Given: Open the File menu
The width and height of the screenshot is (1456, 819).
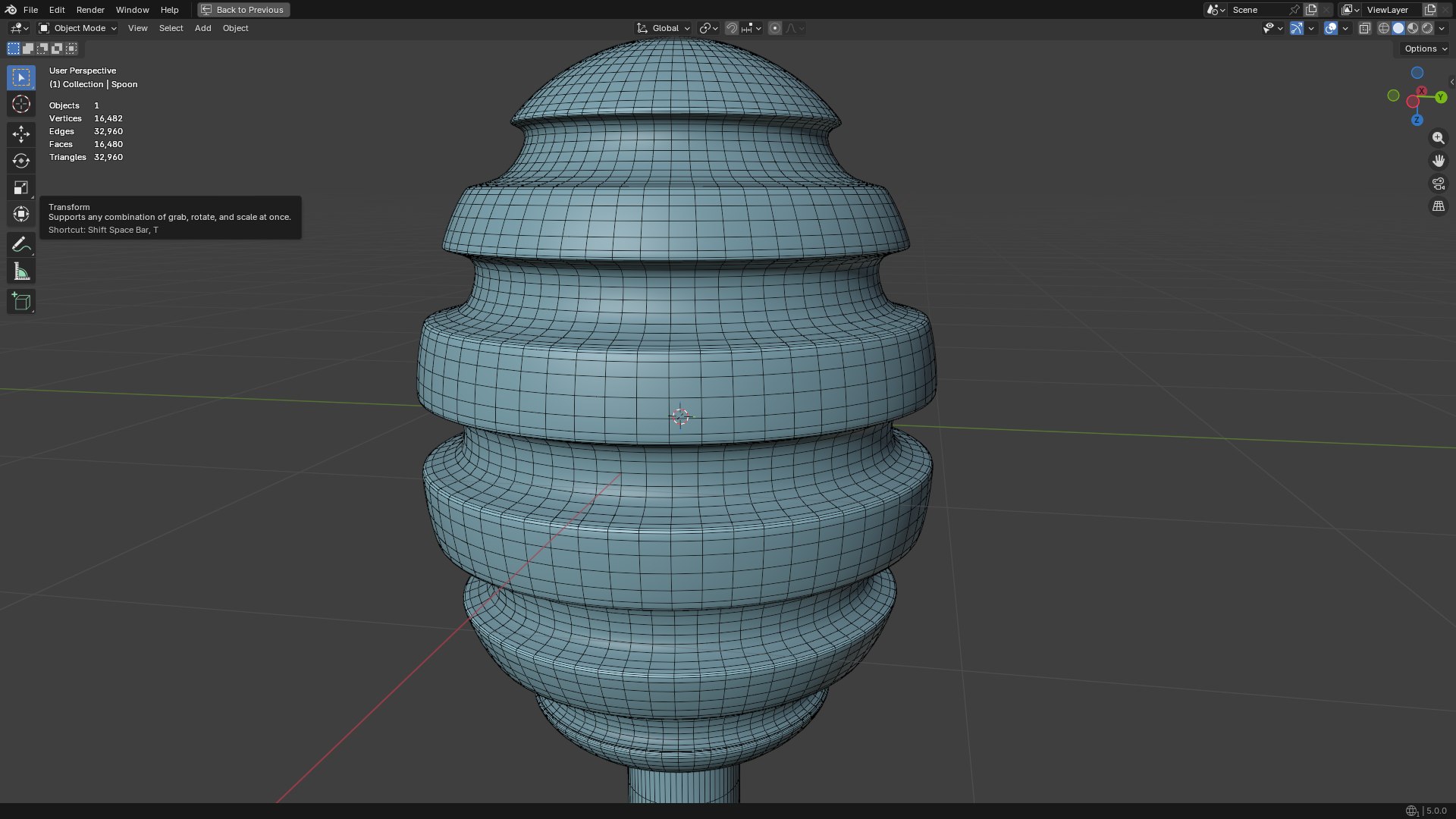Looking at the screenshot, I should (30, 10).
